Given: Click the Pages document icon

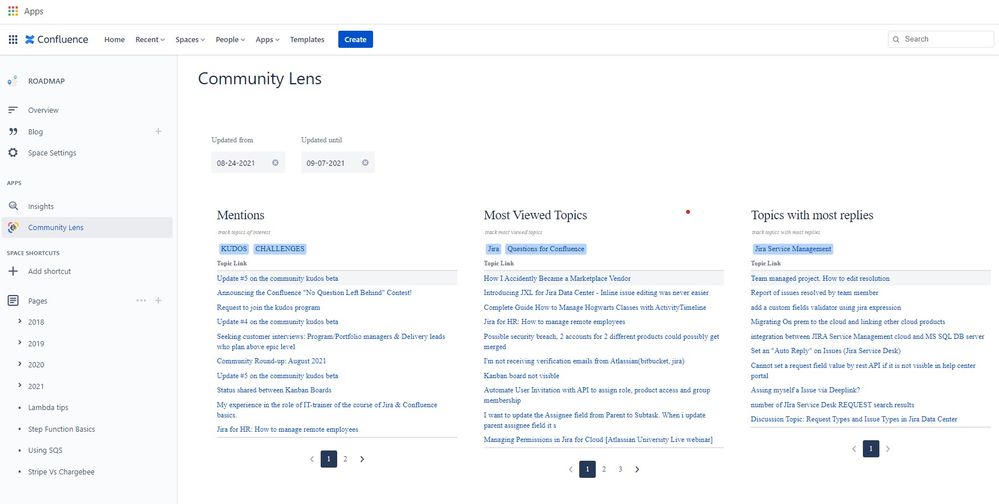Looking at the screenshot, I should click(x=13, y=301).
